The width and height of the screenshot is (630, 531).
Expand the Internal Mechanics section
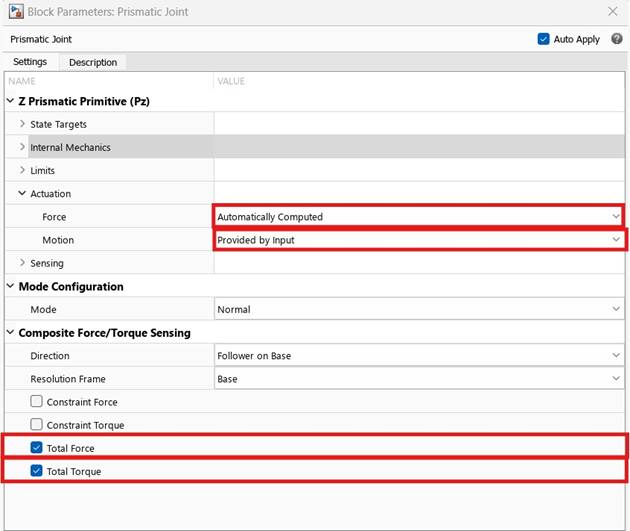click(x=22, y=147)
